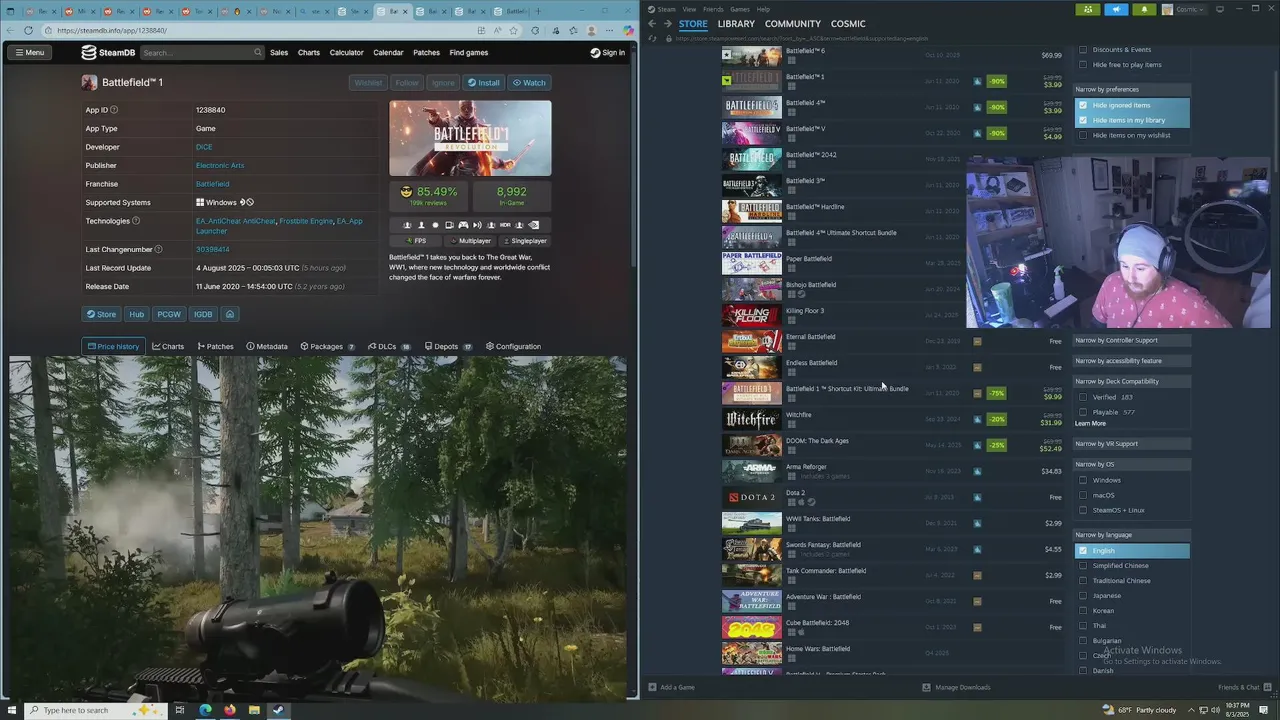Open Sales in SteamDB navigation

pyautogui.click(x=279, y=52)
